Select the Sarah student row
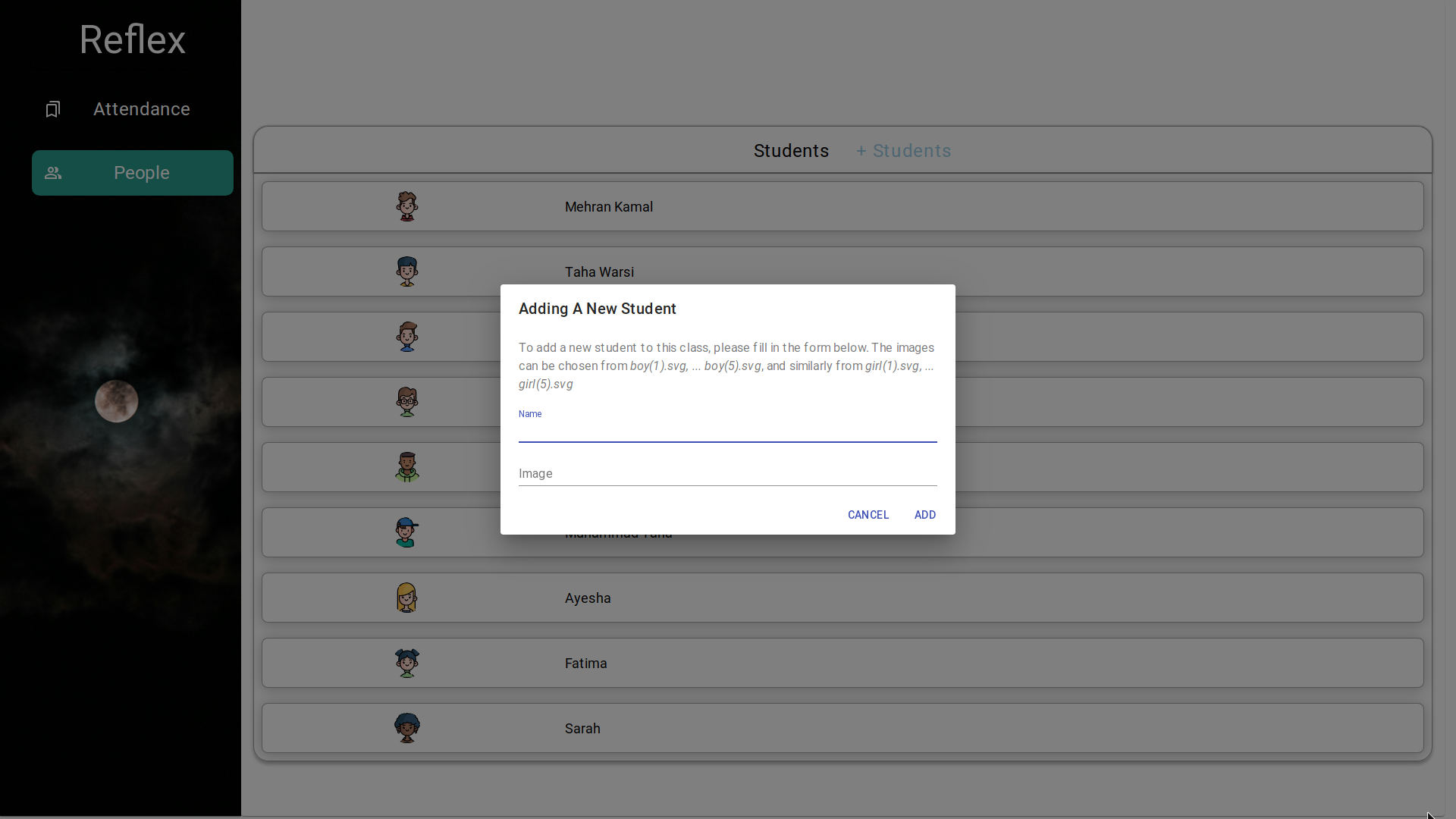 pyautogui.click(x=842, y=728)
